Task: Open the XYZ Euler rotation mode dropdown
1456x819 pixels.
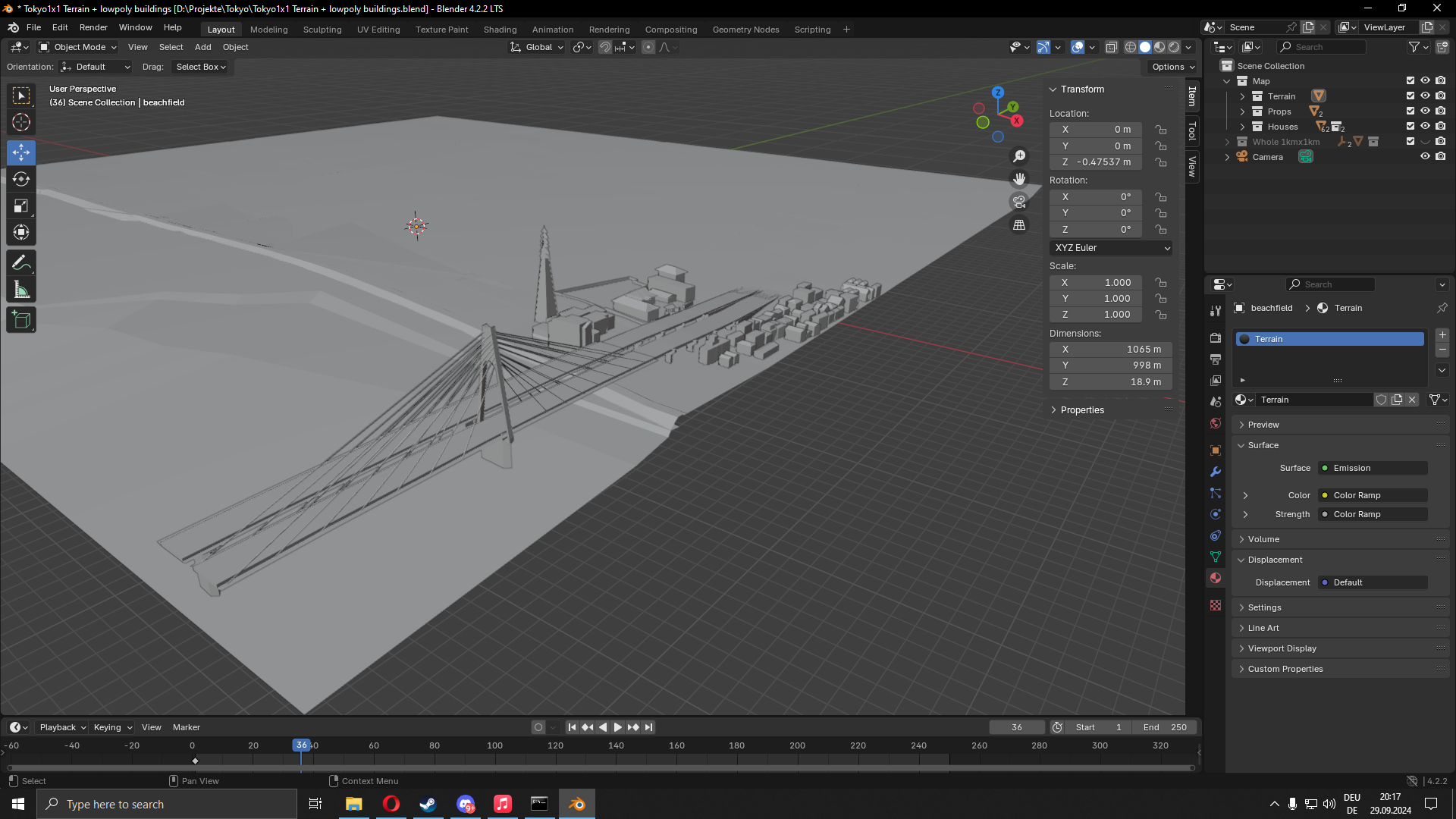Action: click(1111, 248)
